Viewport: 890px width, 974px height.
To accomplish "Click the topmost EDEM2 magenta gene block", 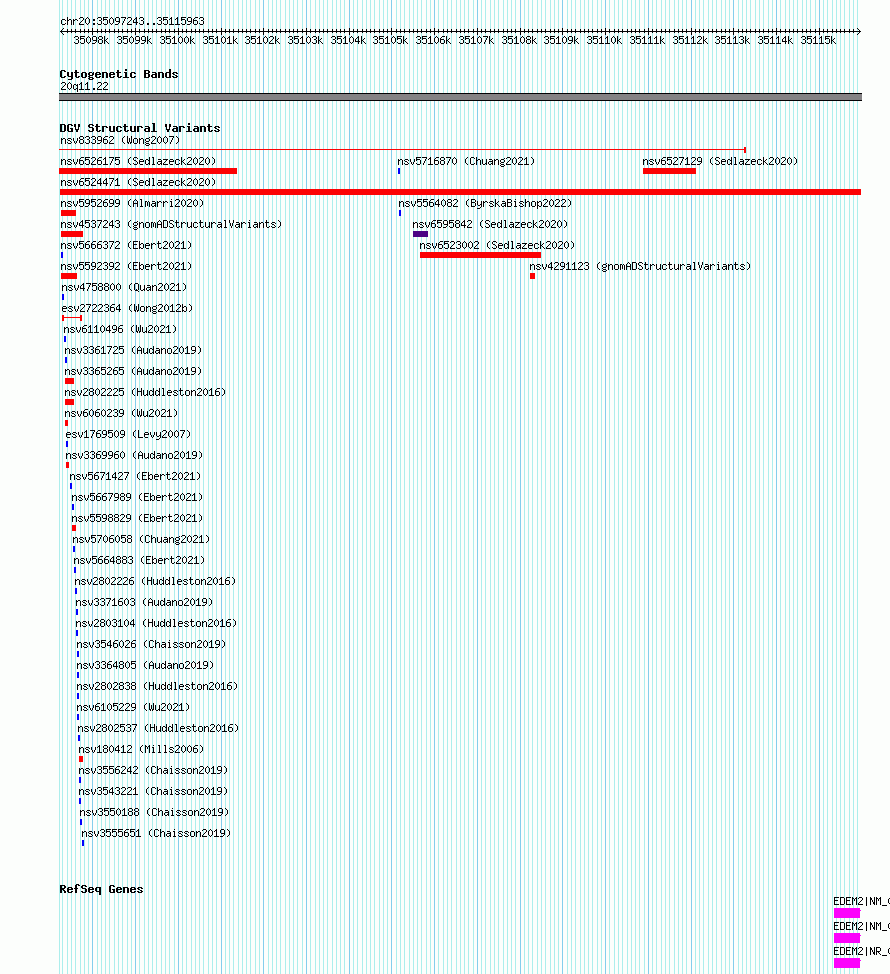I will click(x=847, y=913).
